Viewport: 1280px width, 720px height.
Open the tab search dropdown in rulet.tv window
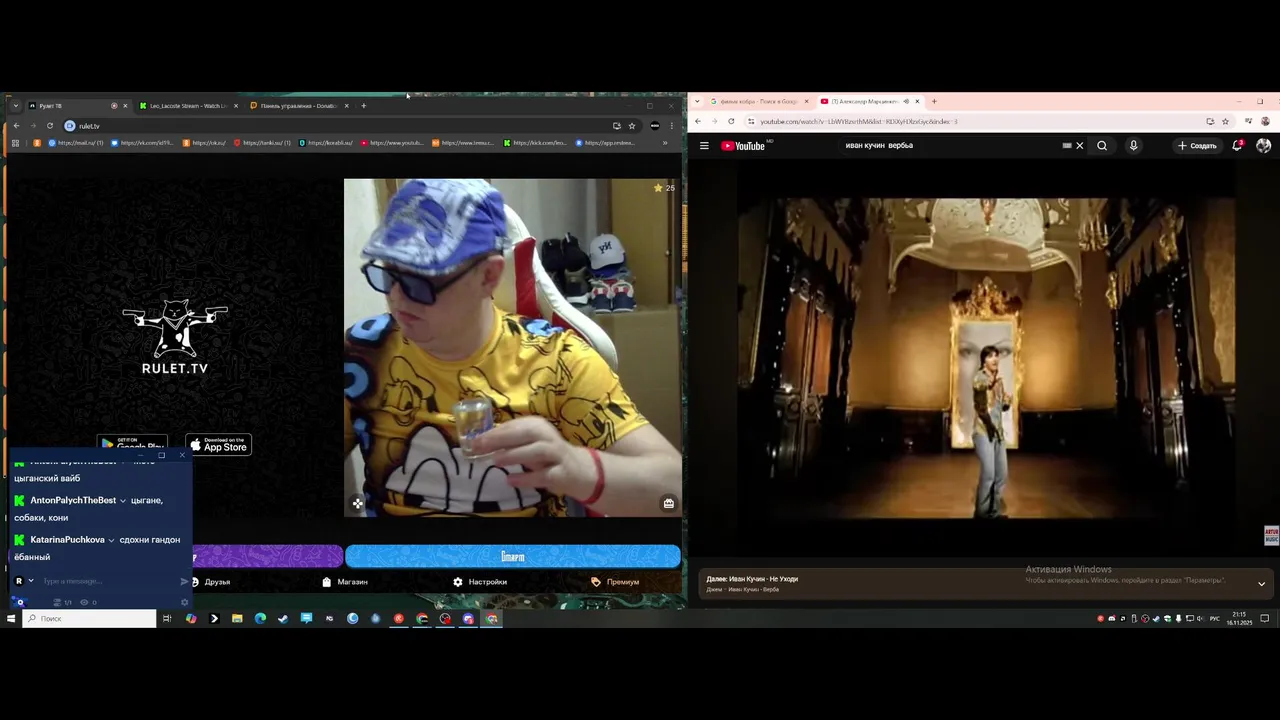(x=15, y=105)
